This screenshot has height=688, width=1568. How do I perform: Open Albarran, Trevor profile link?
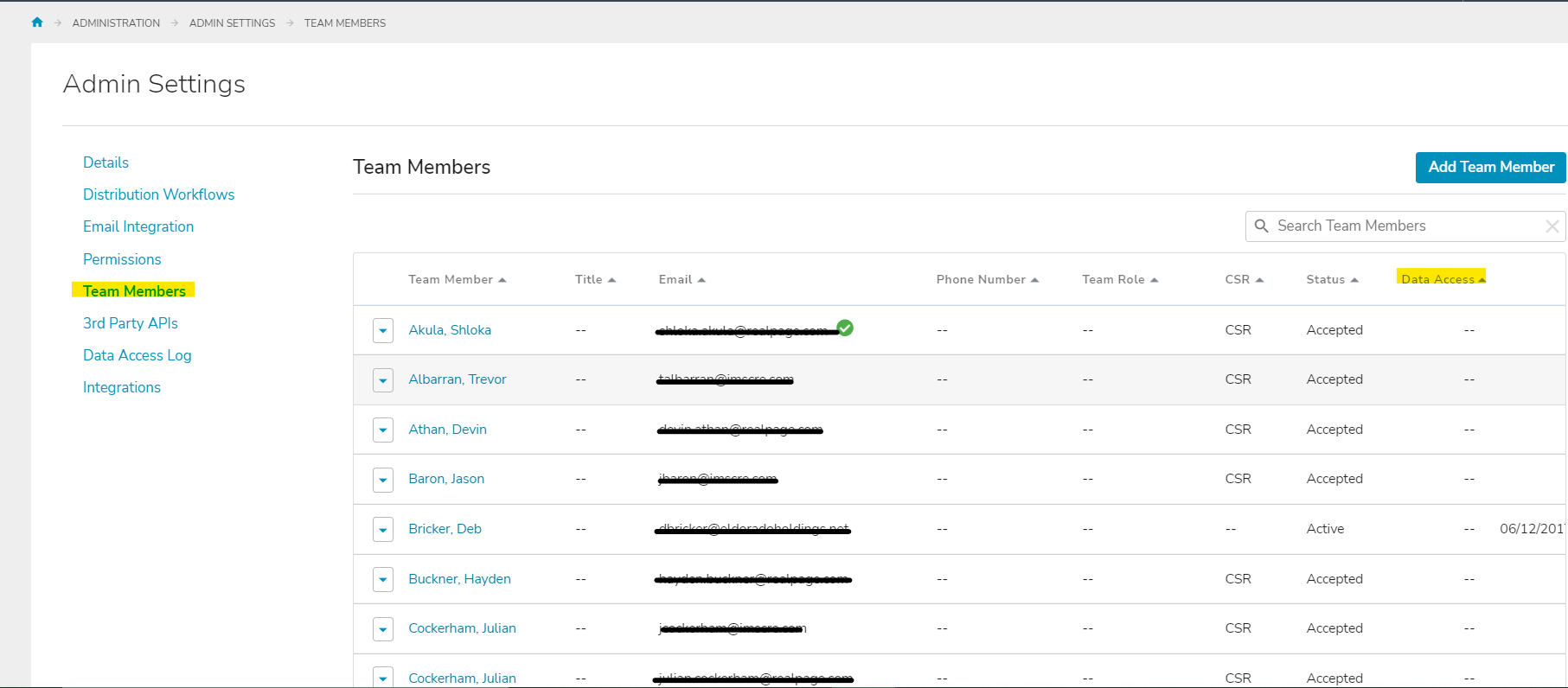(457, 379)
